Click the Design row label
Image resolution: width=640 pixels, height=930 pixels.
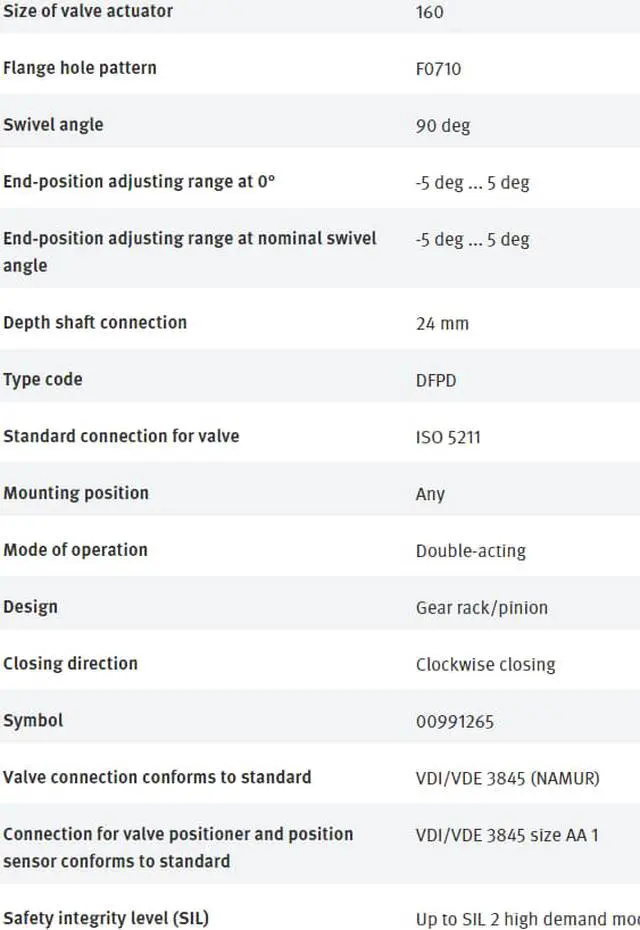[30, 607]
